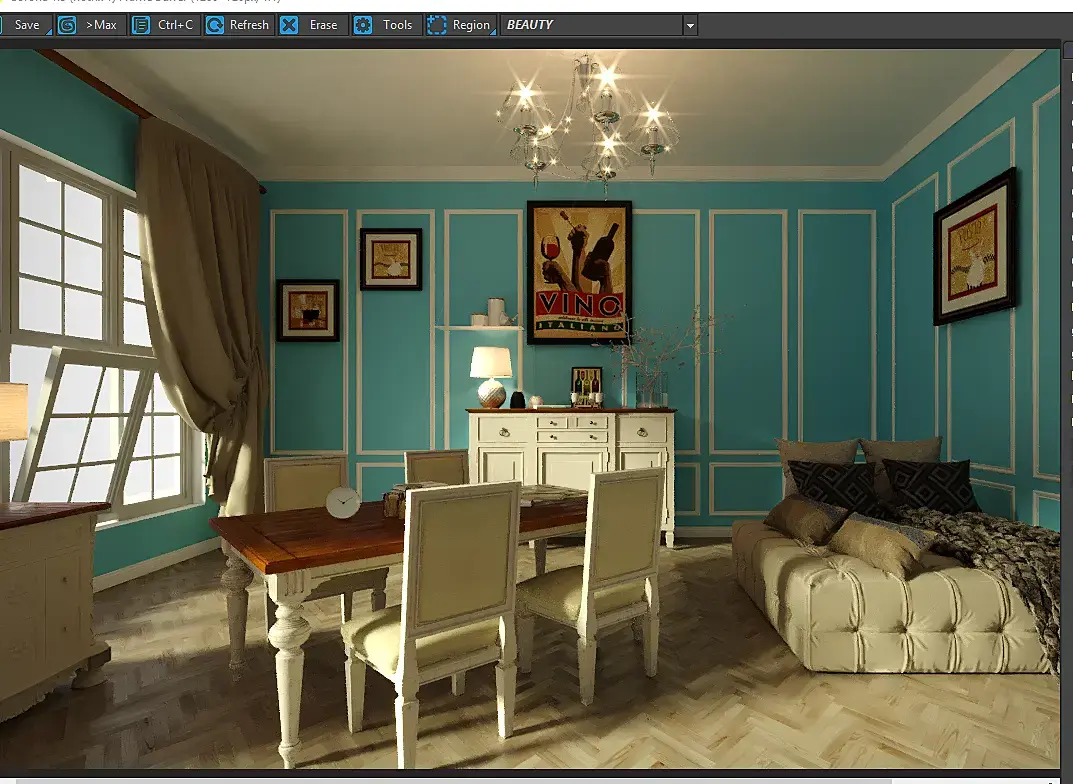Click the Ctrl+C clipboard icon
This screenshot has height=784, width=1073.
141,25
